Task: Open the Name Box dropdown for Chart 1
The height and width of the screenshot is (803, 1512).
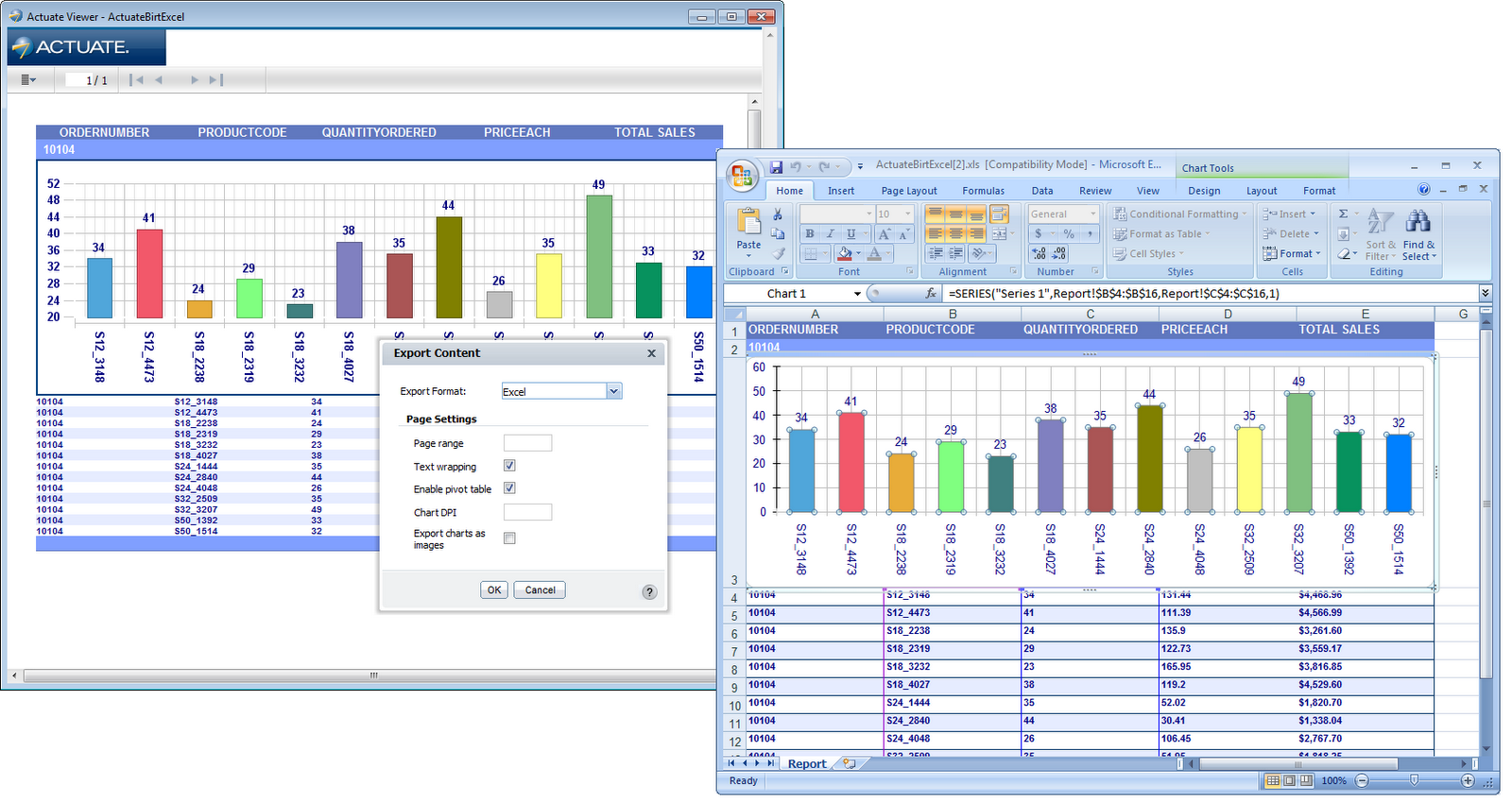Action: [857, 294]
